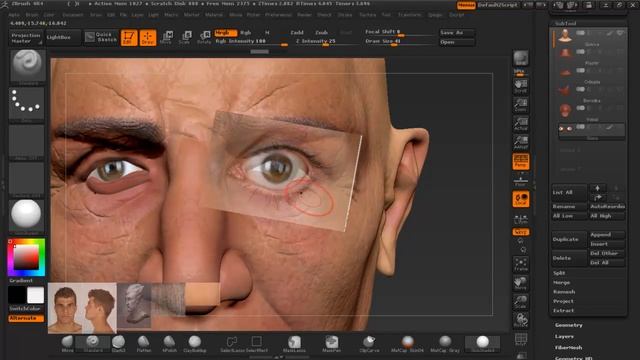Open the Transform menu
The height and width of the screenshot is (360, 640).
[x=409, y=15]
